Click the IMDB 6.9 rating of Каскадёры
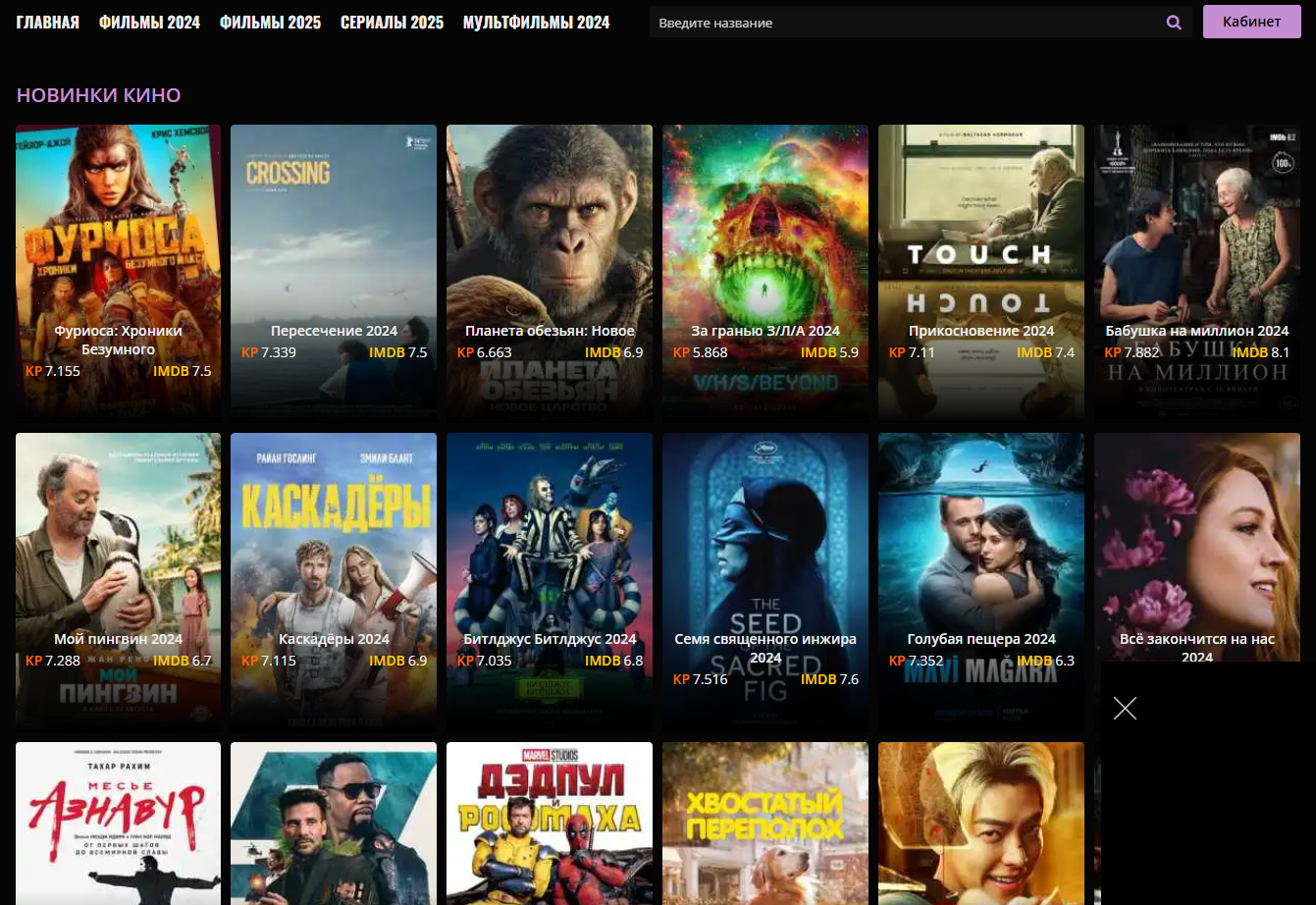The image size is (1316, 905). [x=398, y=661]
